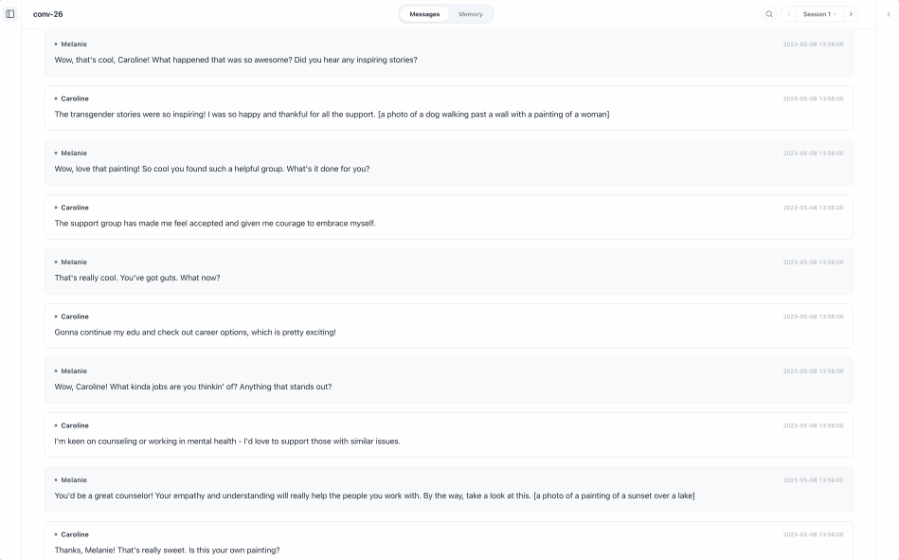Select Caroline's career options message

pyautogui.click(x=195, y=332)
